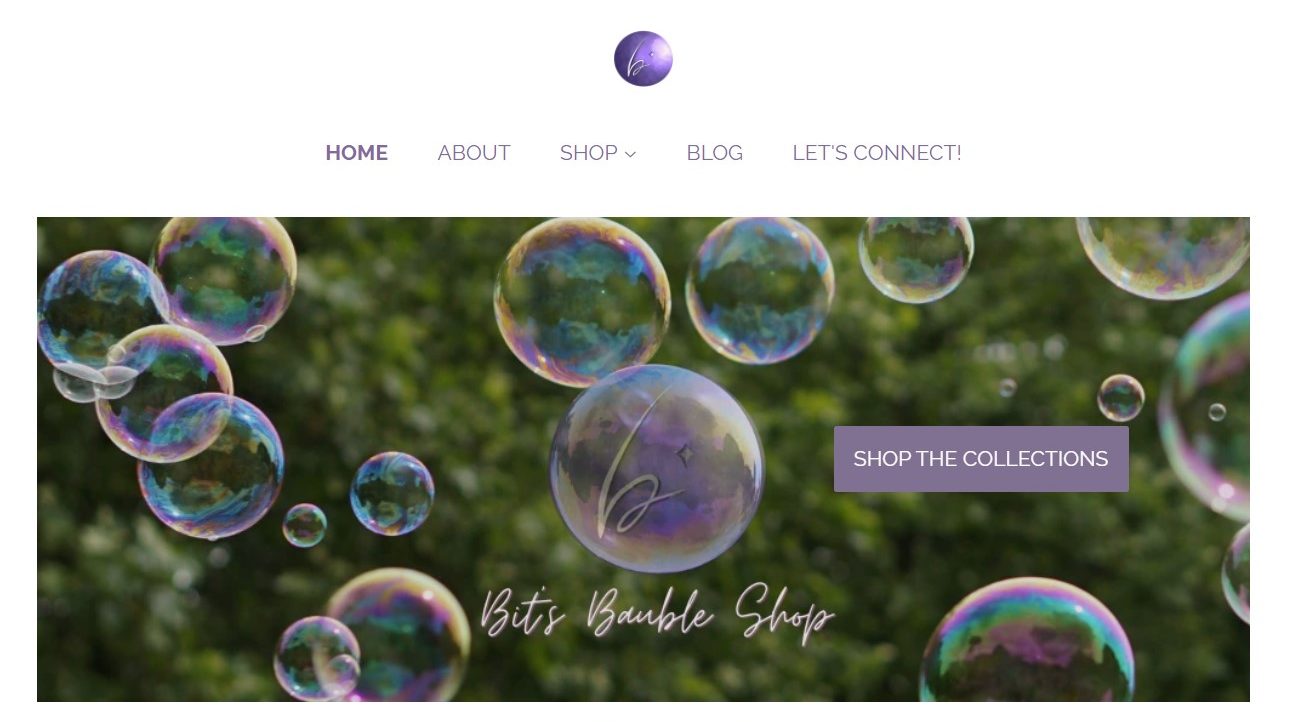Image resolution: width=1295 pixels, height=722 pixels.
Task: Click small bubble right of SHOP THE COLLECTIONS
Action: click(1120, 397)
